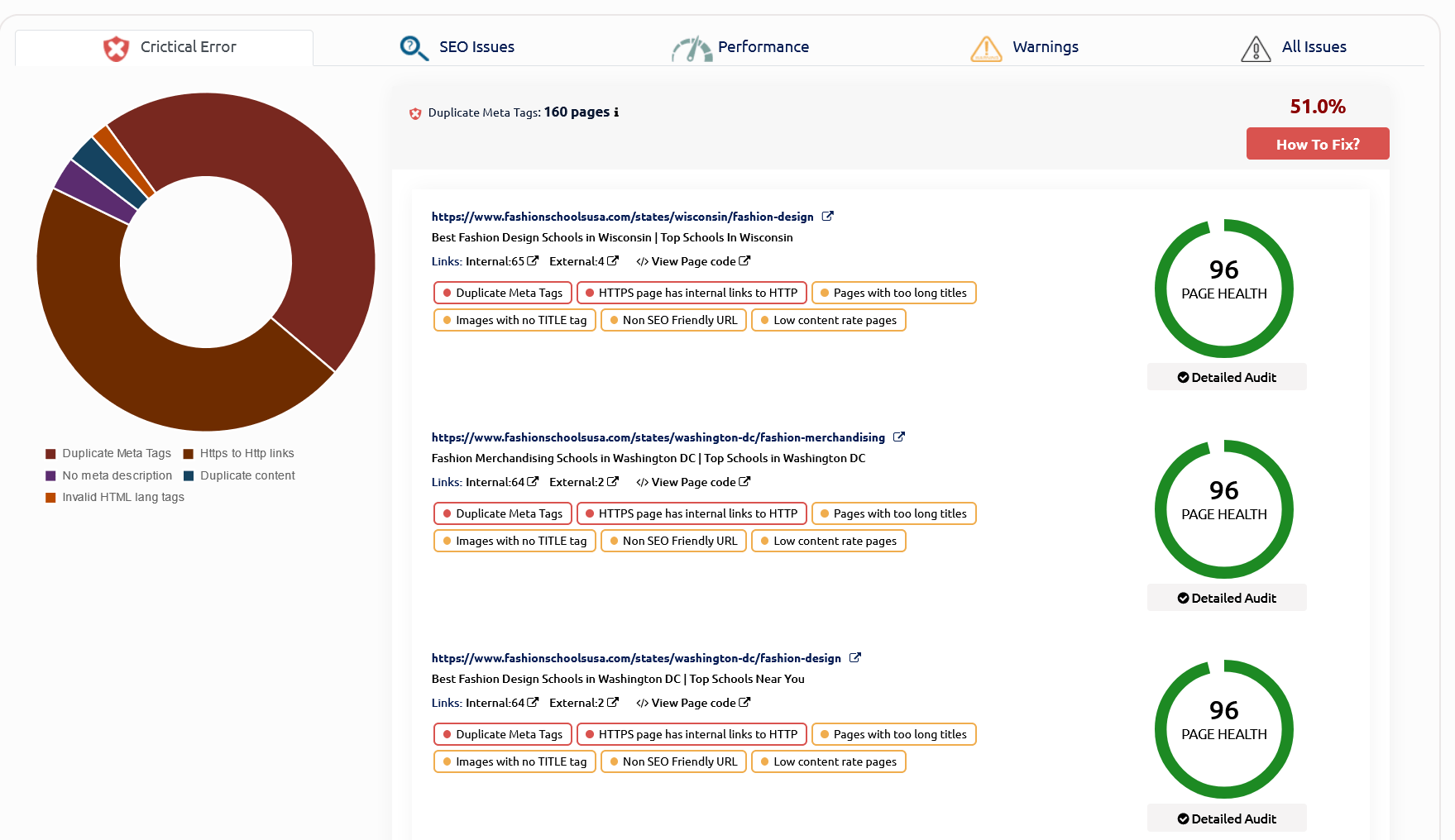Open the wisconsin/fashion-design URL link

622,217
